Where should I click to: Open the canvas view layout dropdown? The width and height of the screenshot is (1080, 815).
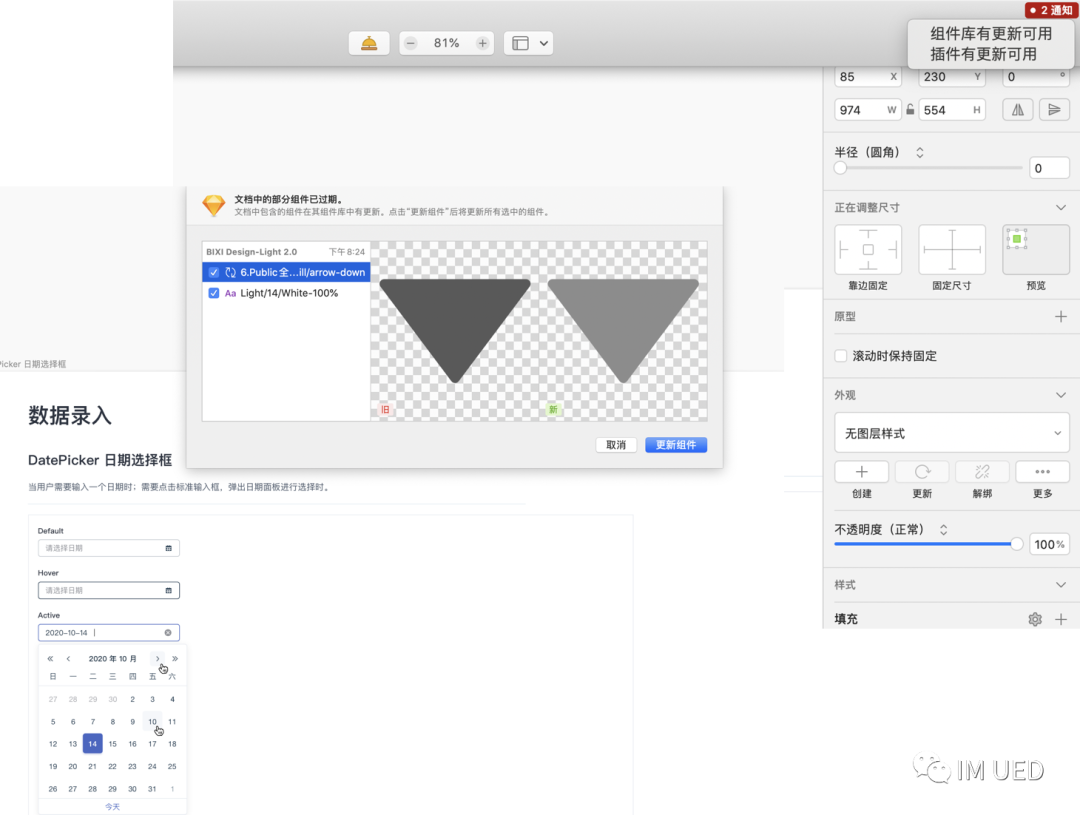529,43
